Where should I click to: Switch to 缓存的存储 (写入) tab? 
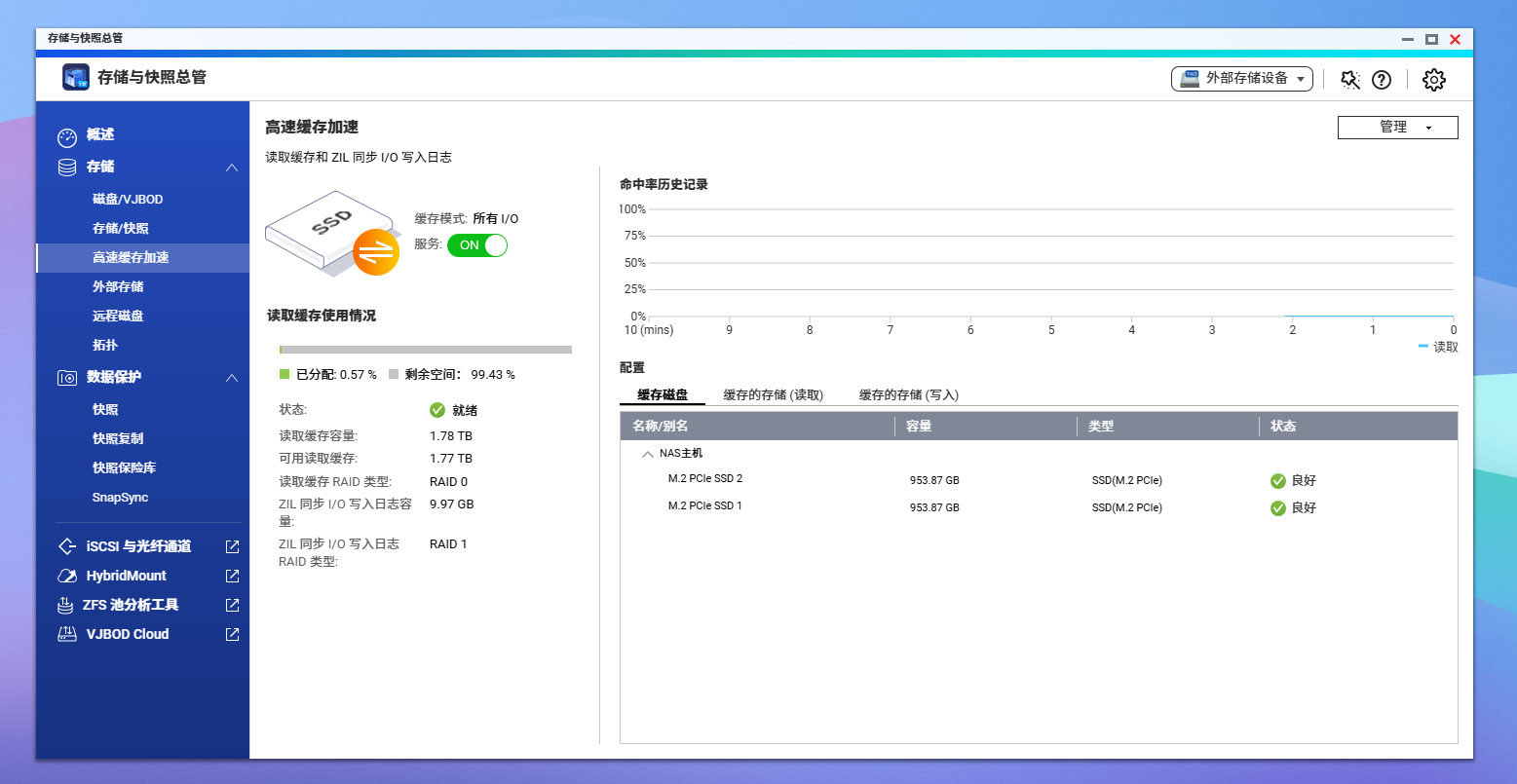[x=908, y=395]
